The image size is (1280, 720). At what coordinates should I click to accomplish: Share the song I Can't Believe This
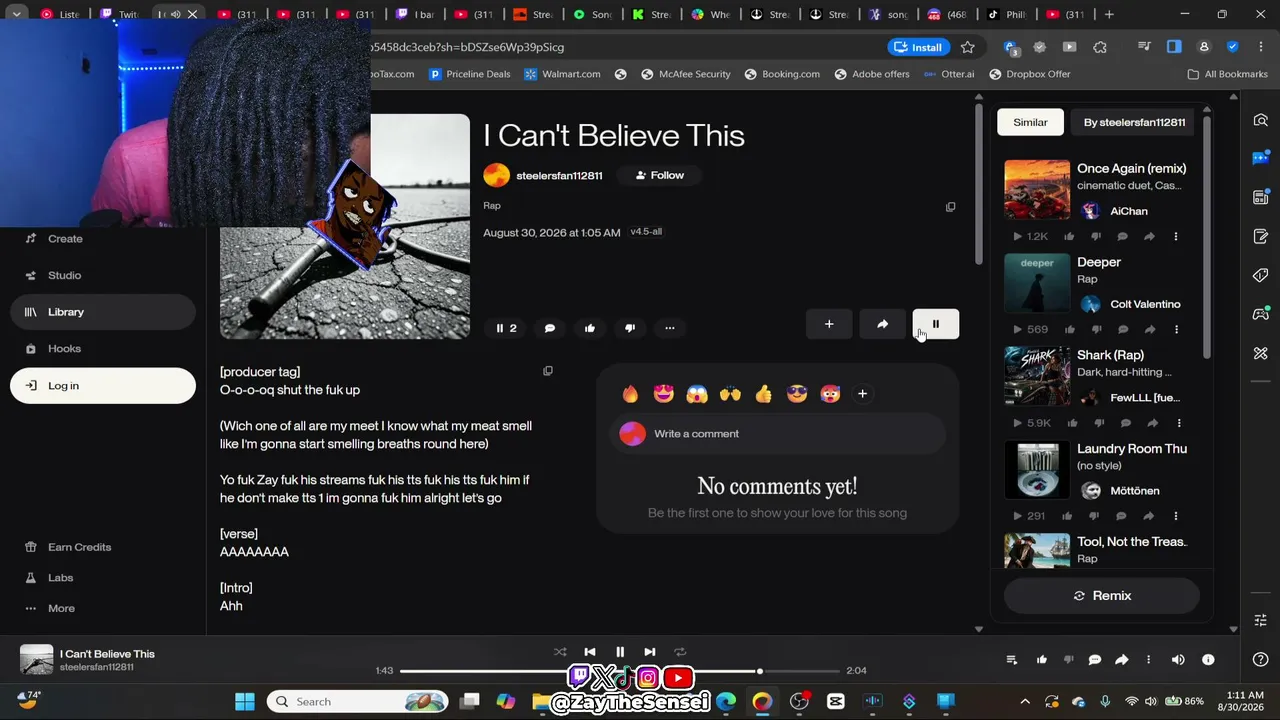(882, 324)
